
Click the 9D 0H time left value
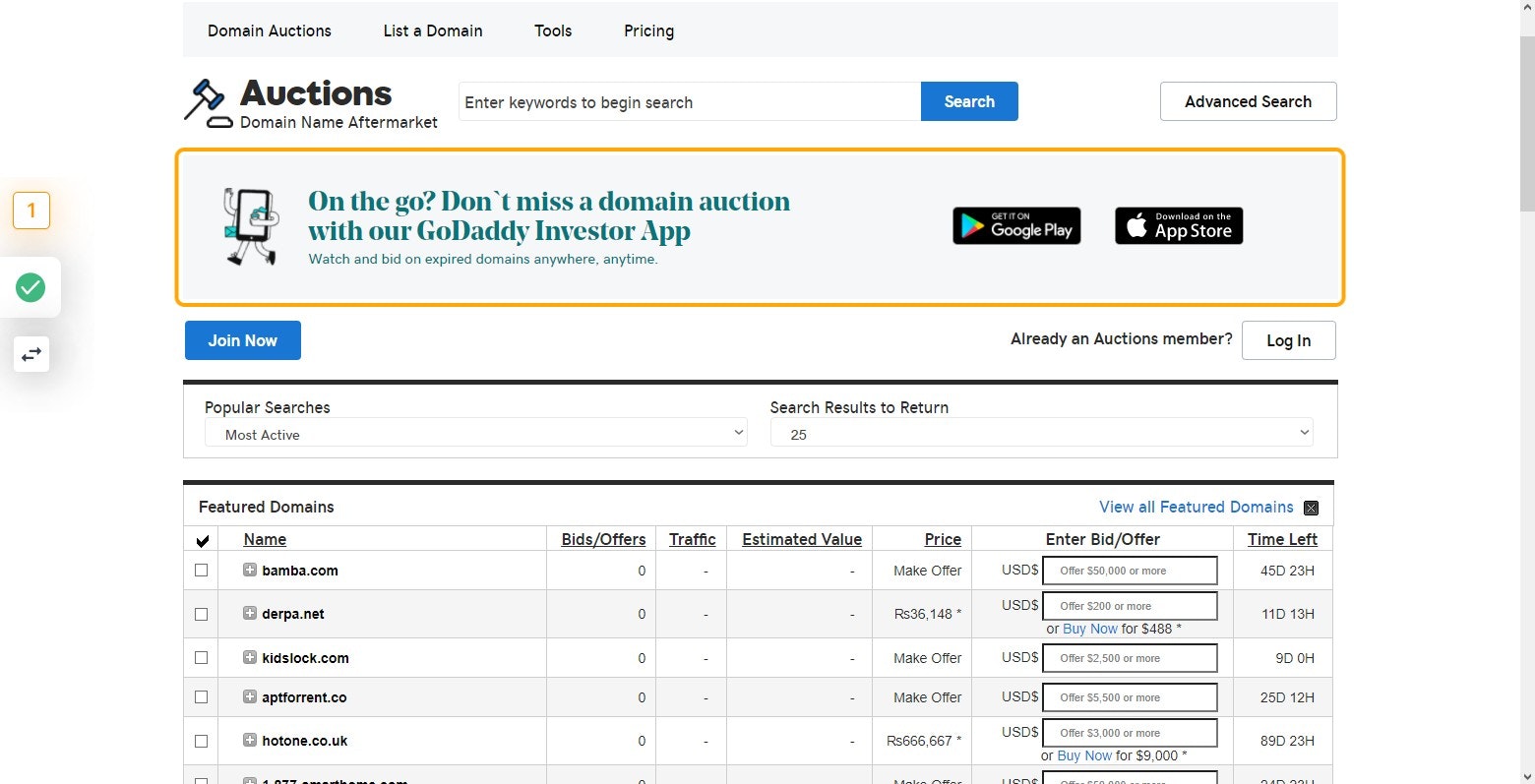click(1295, 658)
